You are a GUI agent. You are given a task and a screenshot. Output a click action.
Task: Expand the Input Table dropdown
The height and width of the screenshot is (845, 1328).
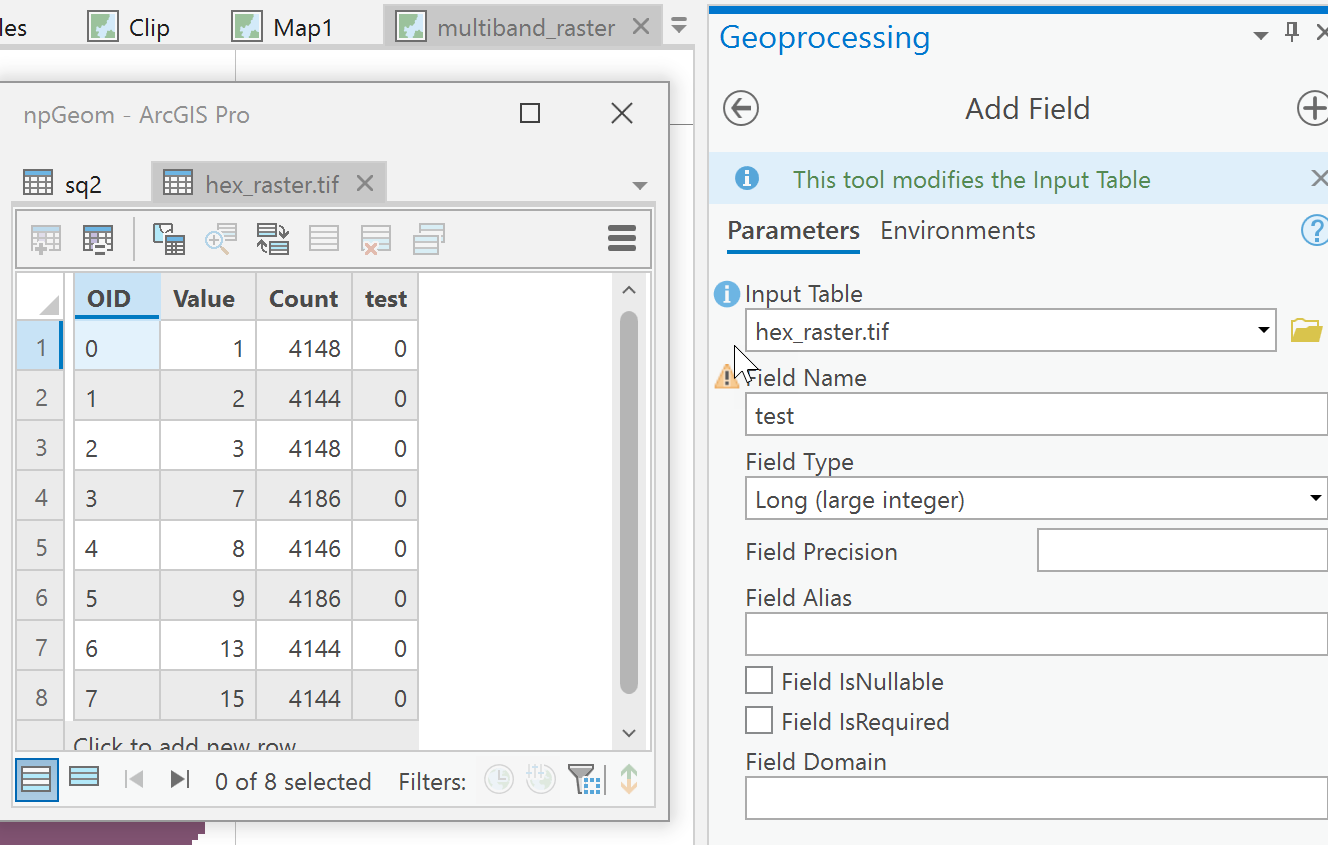click(1265, 331)
